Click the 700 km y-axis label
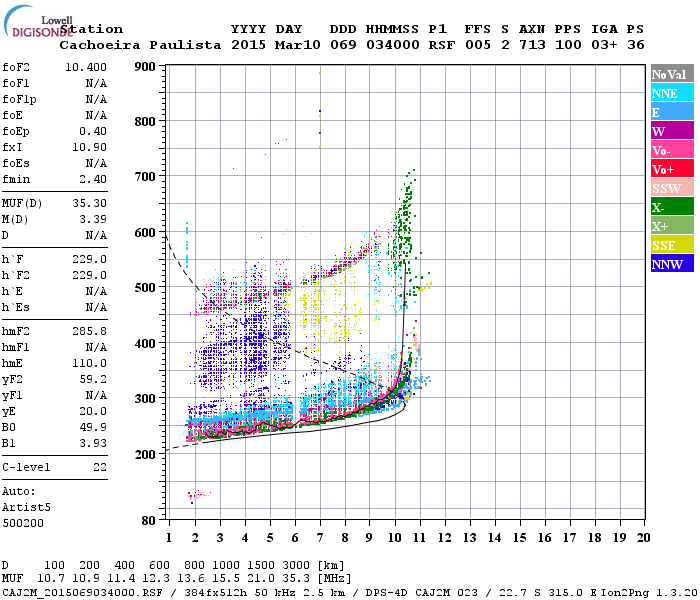 coord(145,176)
